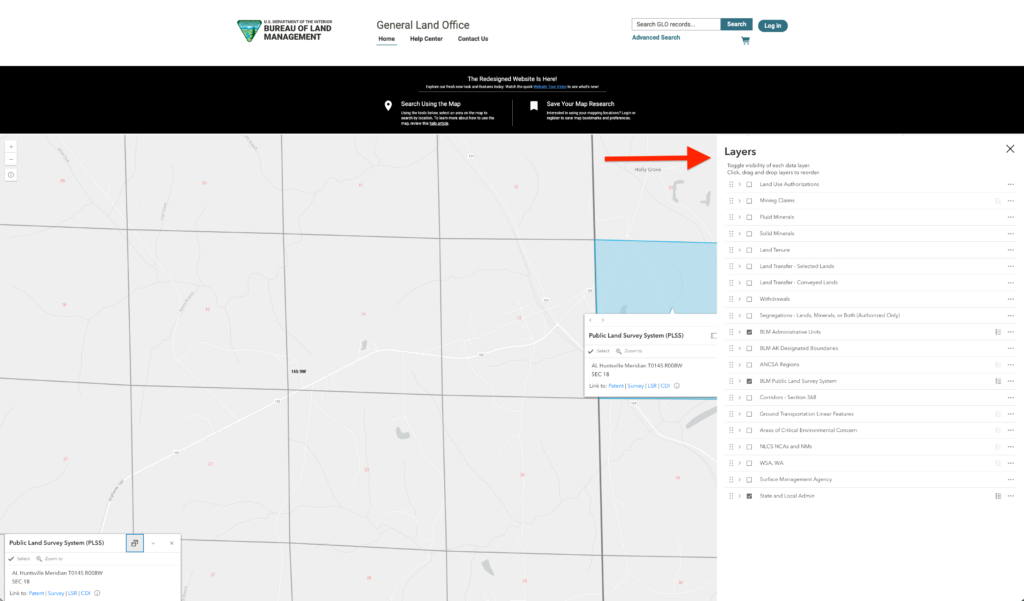The height and width of the screenshot is (601, 1024).
Task: Expand Areas of Critical Environmental Concern
Action: click(x=740, y=430)
